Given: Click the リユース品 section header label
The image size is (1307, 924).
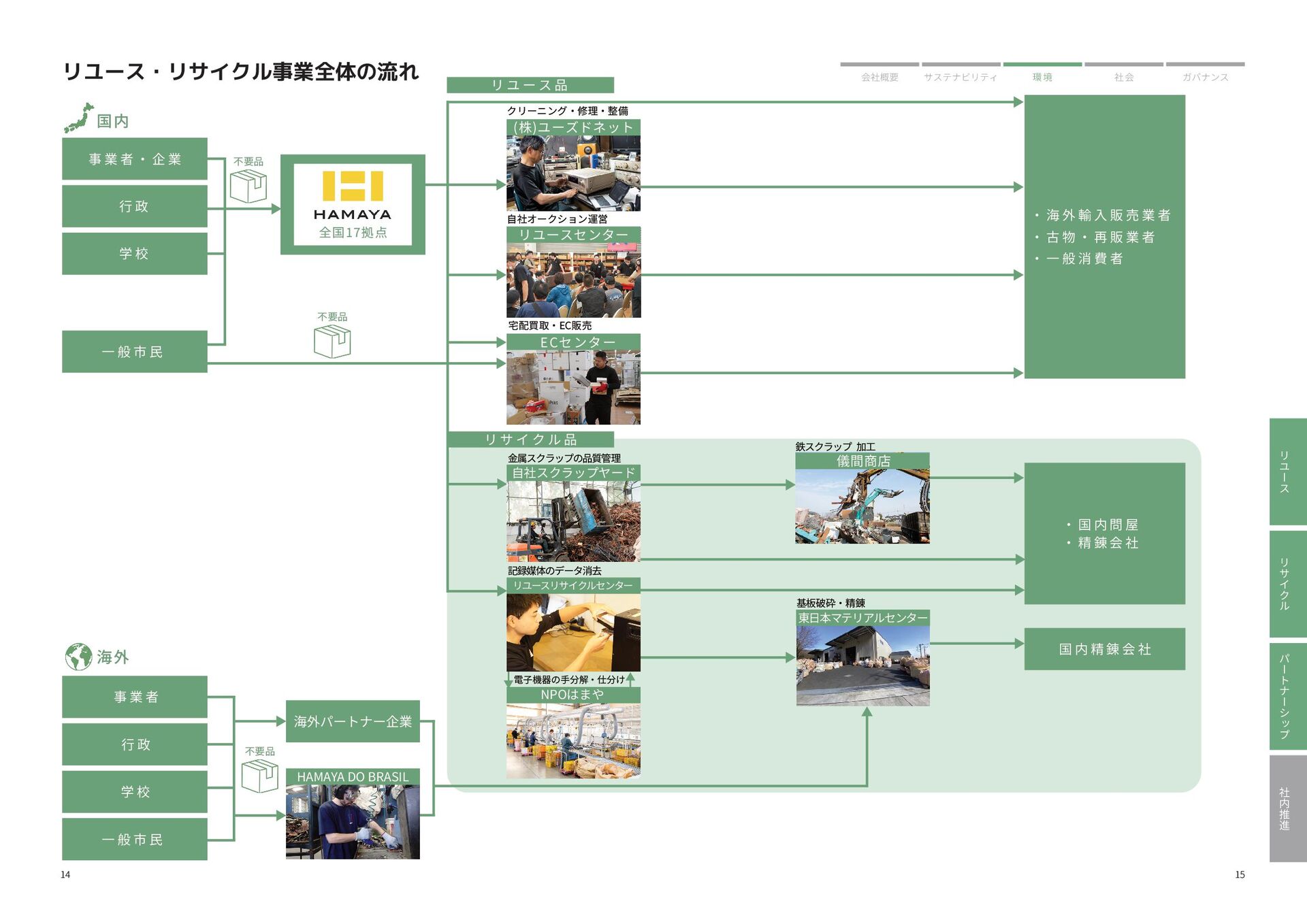Looking at the screenshot, I should (530, 85).
